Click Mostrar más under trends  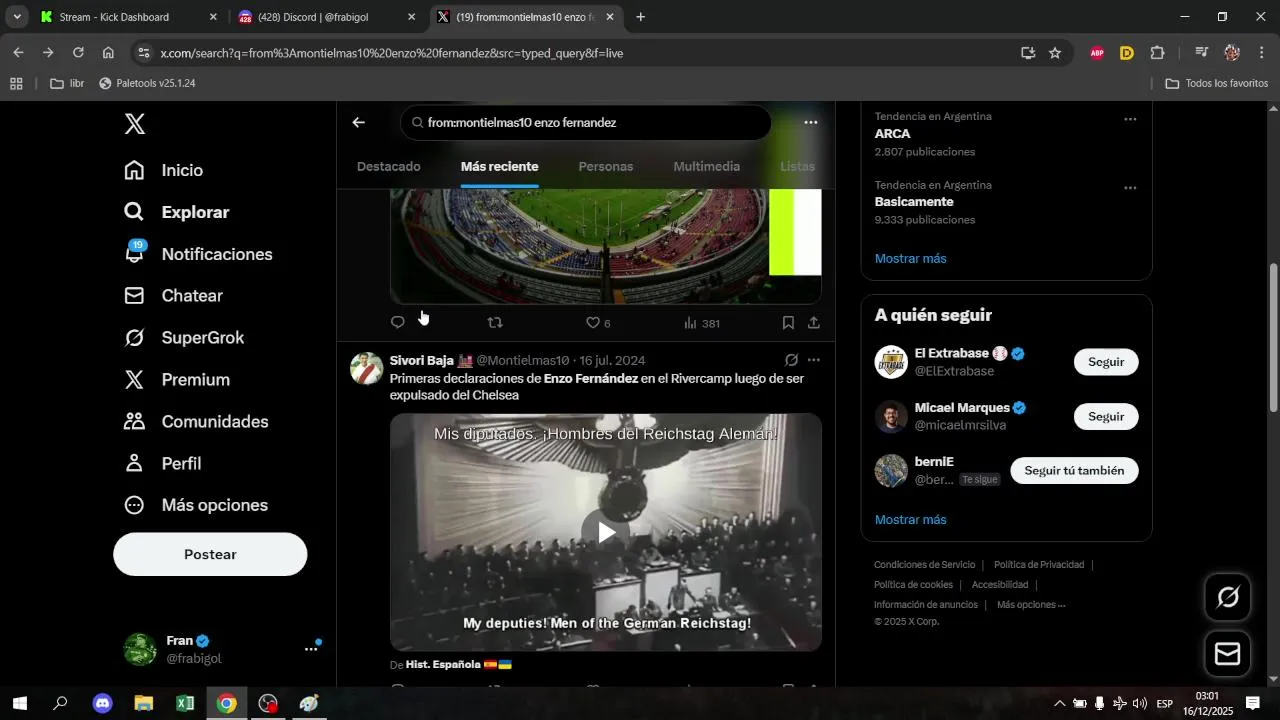tap(911, 258)
